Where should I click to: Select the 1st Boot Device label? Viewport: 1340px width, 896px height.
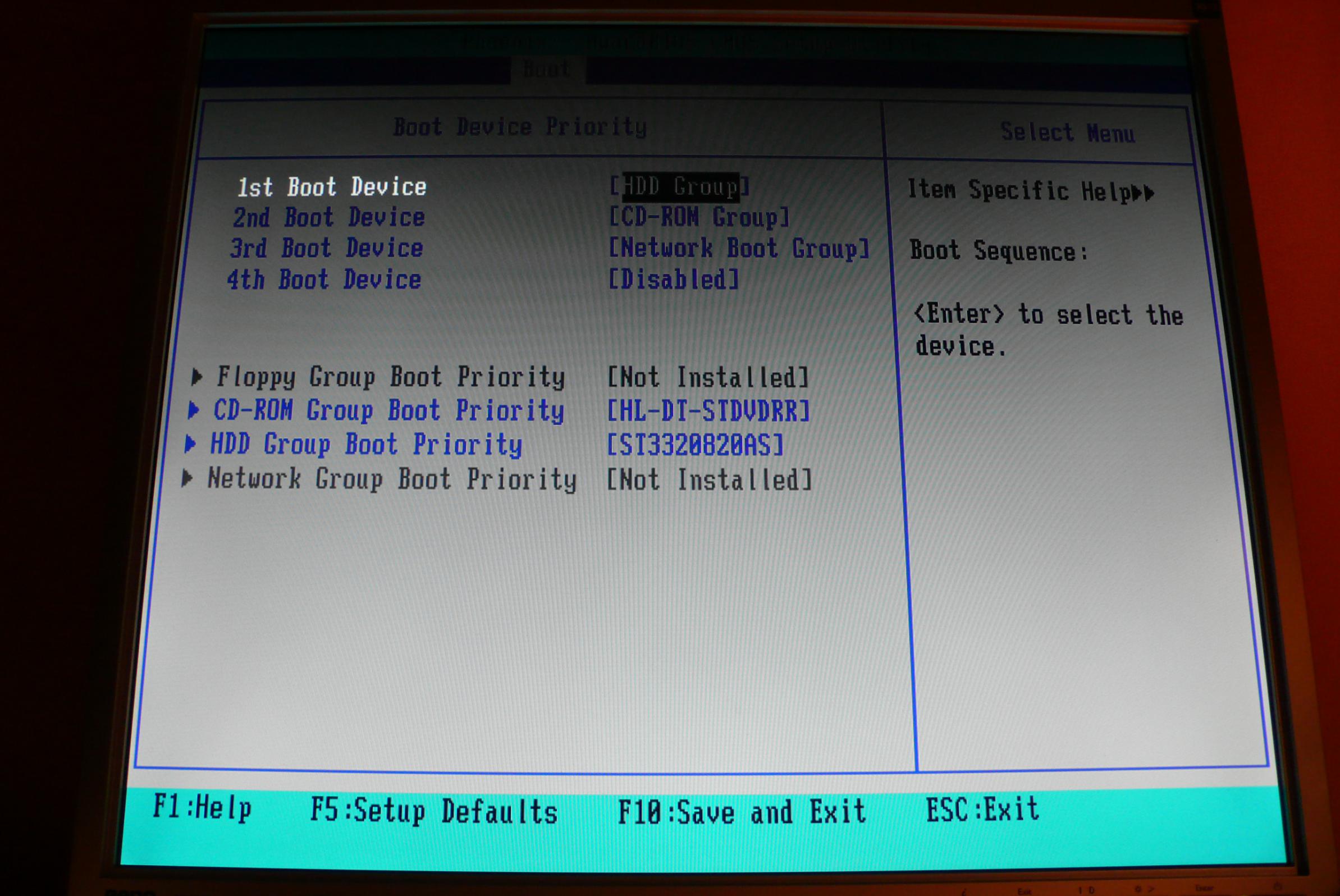pos(331,188)
